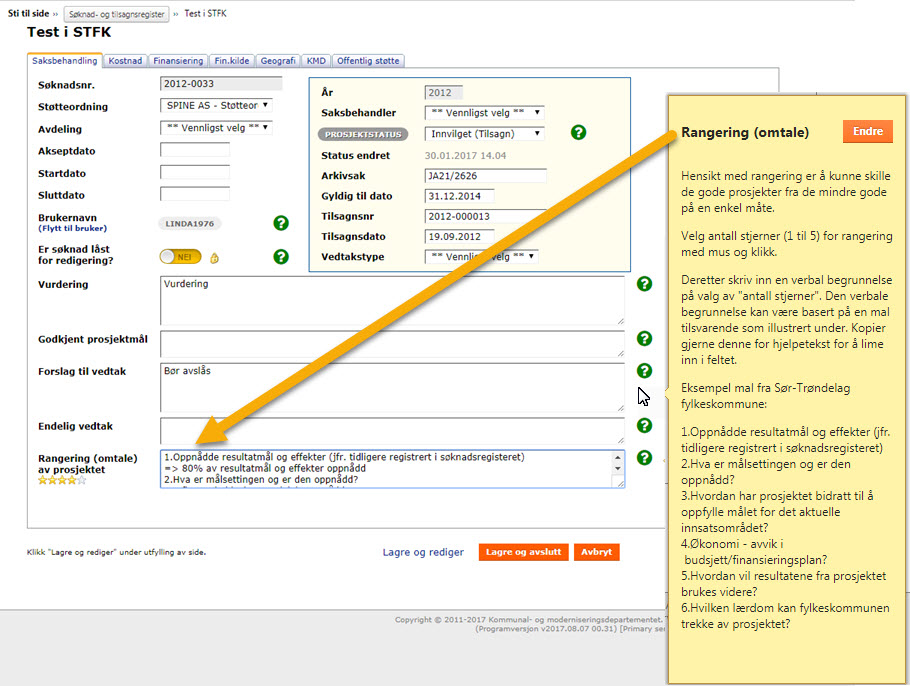The height and width of the screenshot is (686, 910).
Task: Switch to the KMD tab
Action: (x=316, y=61)
